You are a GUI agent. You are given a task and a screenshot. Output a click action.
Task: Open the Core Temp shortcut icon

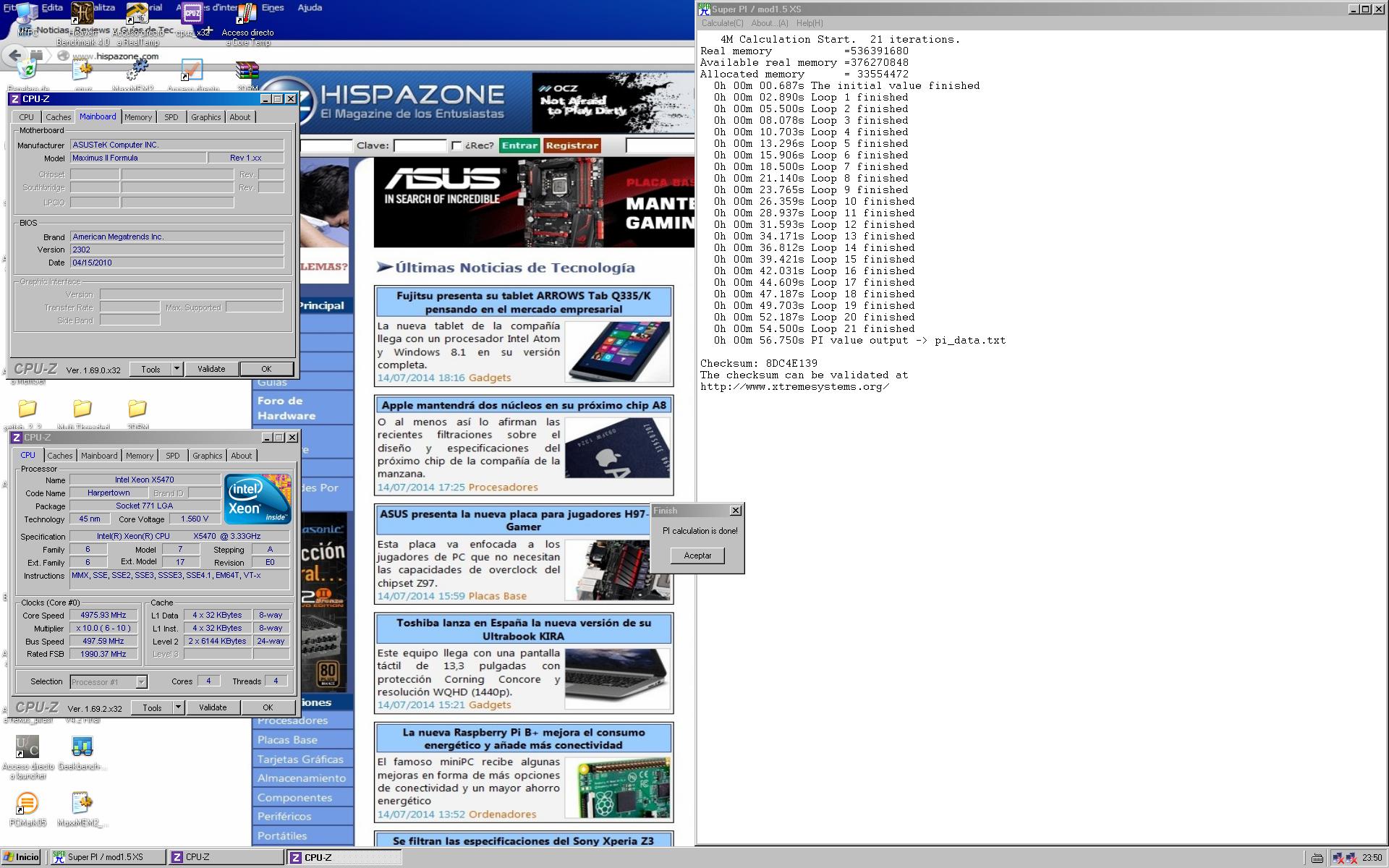click(x=247, y=14)
